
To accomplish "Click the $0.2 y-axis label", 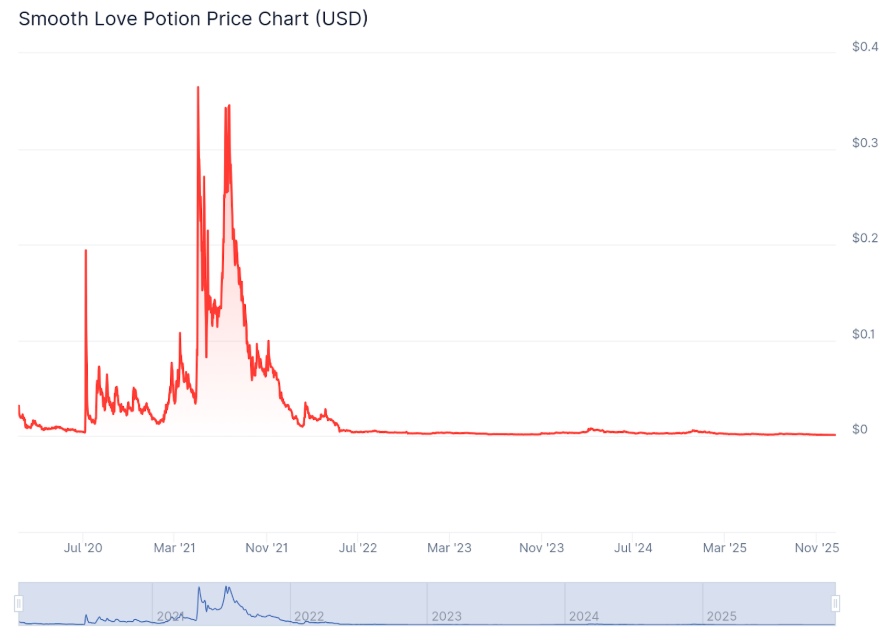I will coord(865,238).
